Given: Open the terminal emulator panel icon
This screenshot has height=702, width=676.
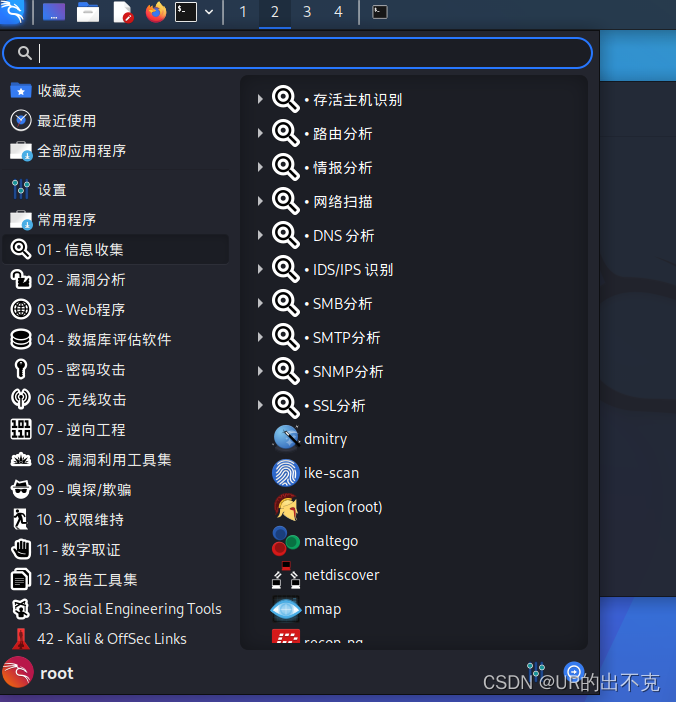Looking at the screenshot, I should click(186, 12).
